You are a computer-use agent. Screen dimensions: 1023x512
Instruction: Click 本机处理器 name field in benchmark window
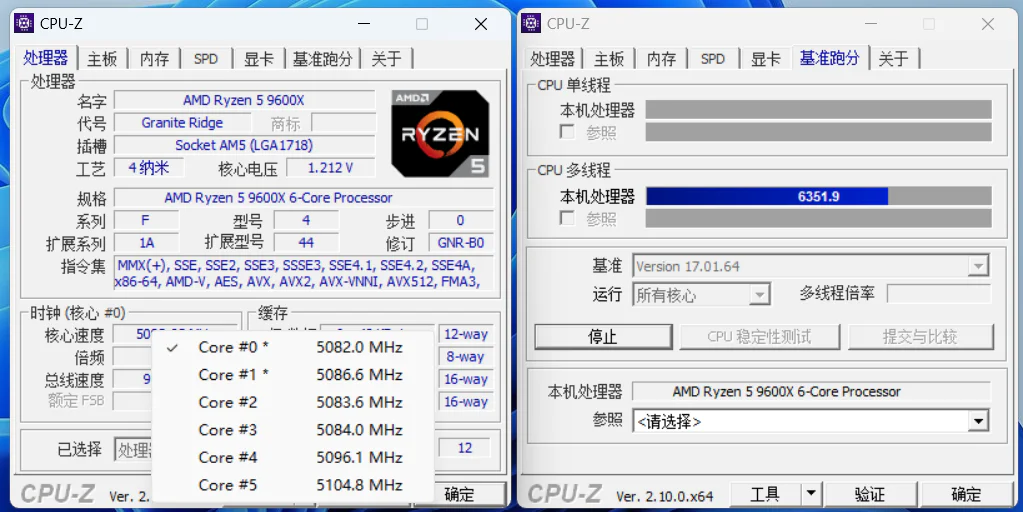pyautogui.click(x=812, y=391)
